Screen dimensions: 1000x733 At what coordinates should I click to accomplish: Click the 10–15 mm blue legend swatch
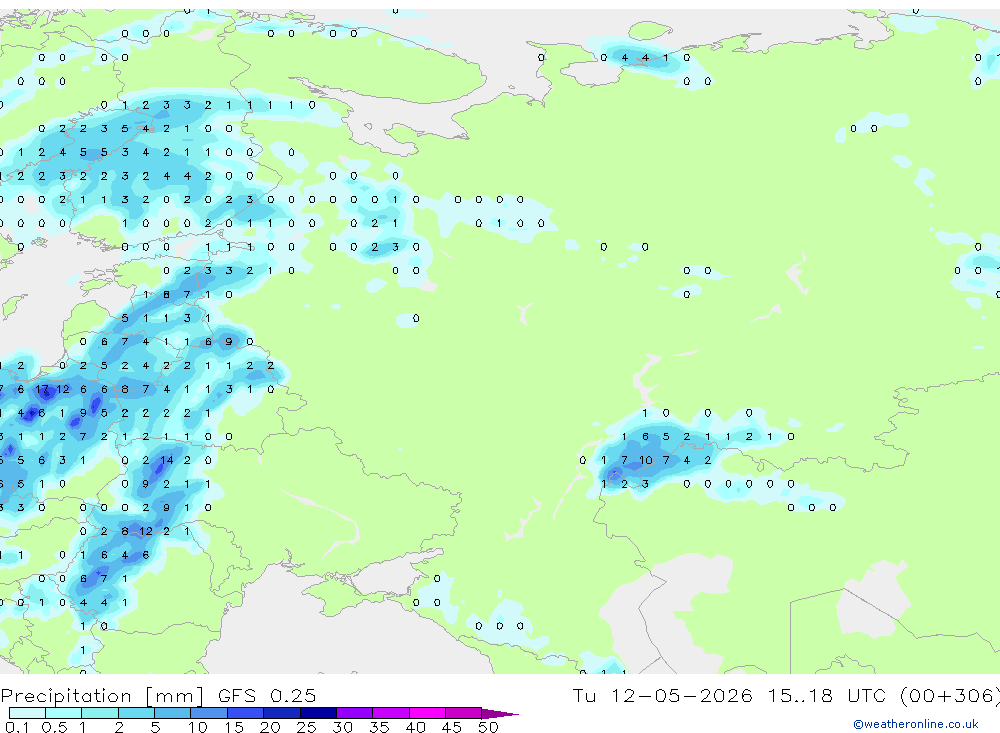click(209, 713)
